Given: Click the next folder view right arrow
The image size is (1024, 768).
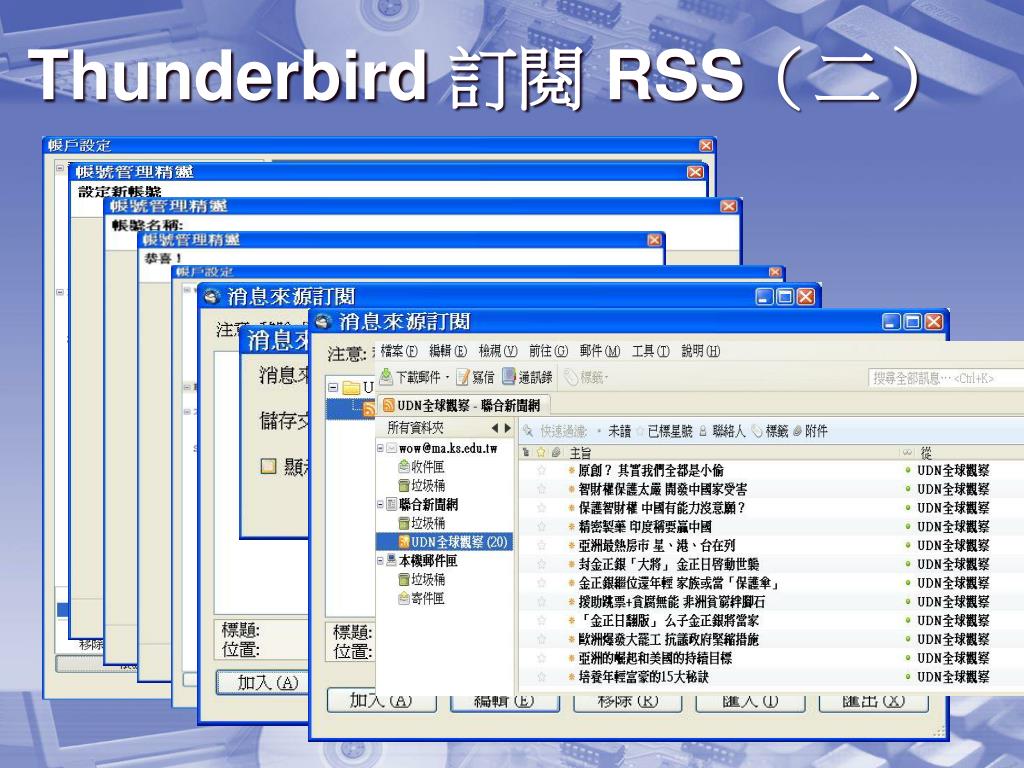Looking at the screenshot, I should click(x=507, y=428).
